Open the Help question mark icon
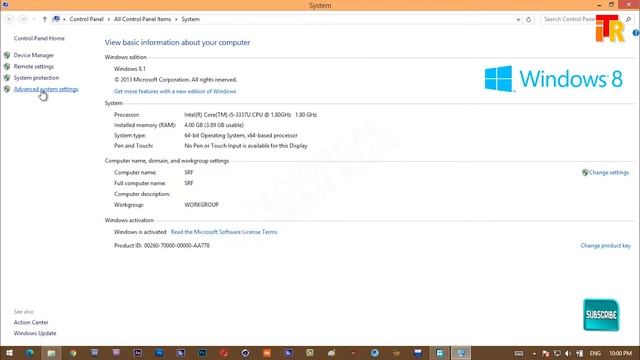Viewport: 640px width, 360px height. (x=636, y=33)
